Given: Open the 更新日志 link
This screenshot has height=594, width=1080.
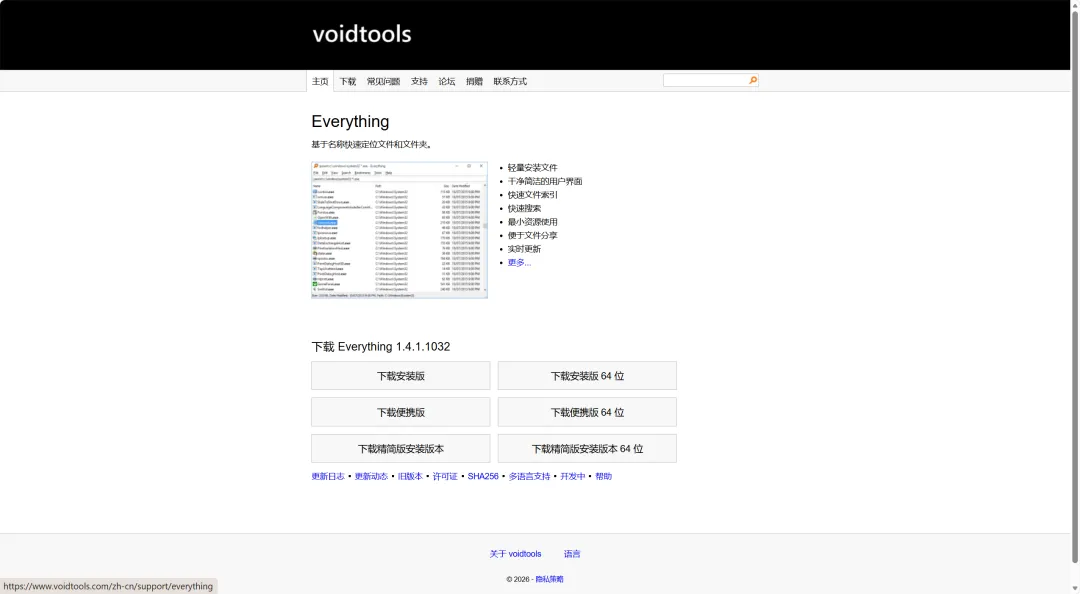Looking at the screenshot, I should [328, 476].
